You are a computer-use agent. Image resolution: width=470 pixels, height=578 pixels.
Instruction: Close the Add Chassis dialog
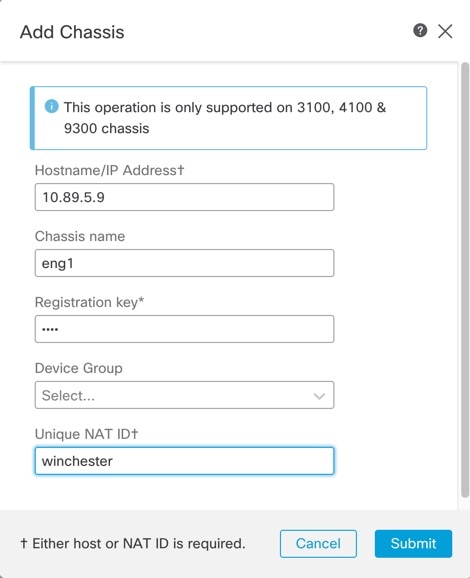pyautogui.click(x=445, y=31)
